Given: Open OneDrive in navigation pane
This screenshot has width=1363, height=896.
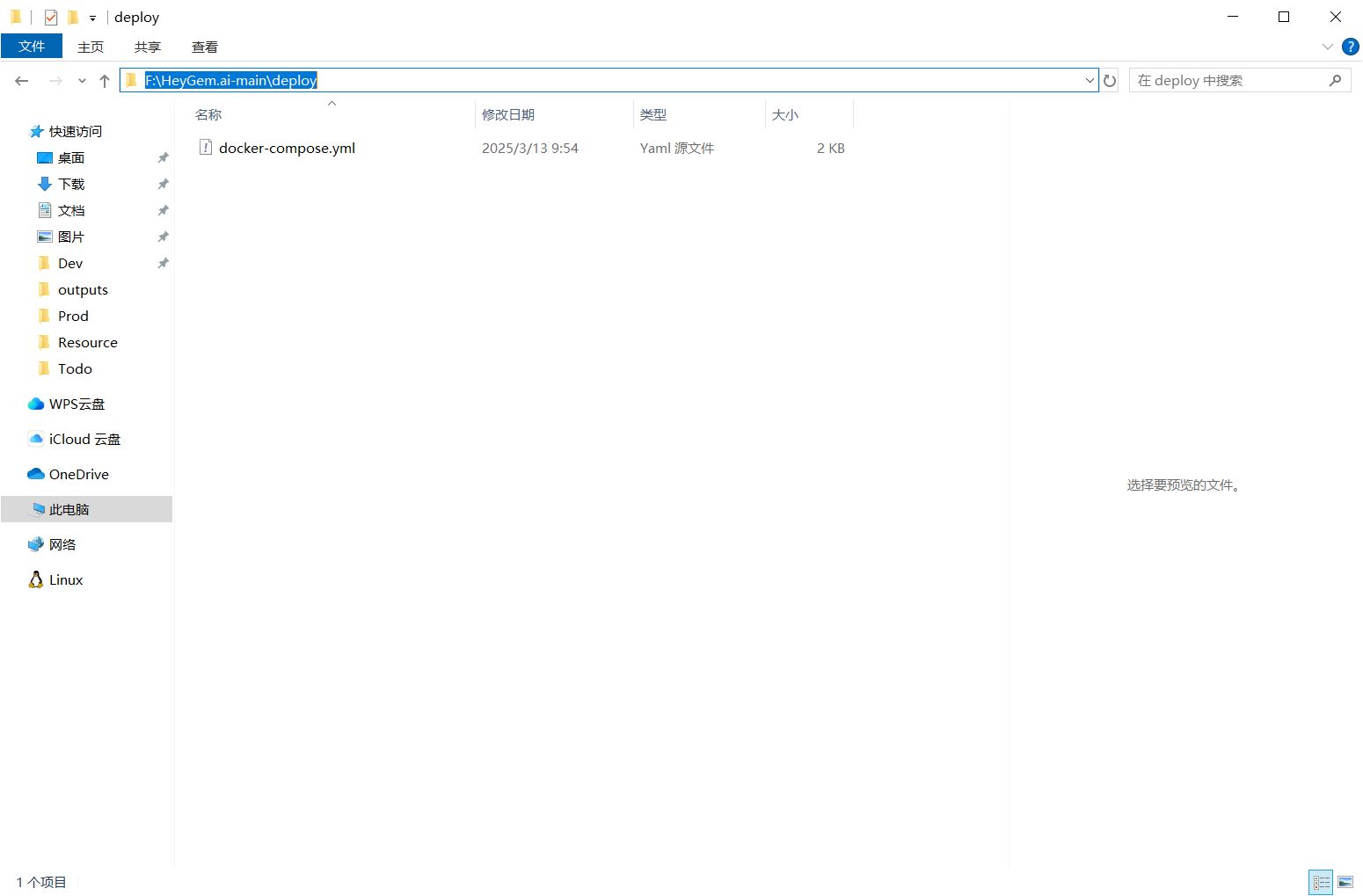Looking at the screenshot, I should 78,474.
